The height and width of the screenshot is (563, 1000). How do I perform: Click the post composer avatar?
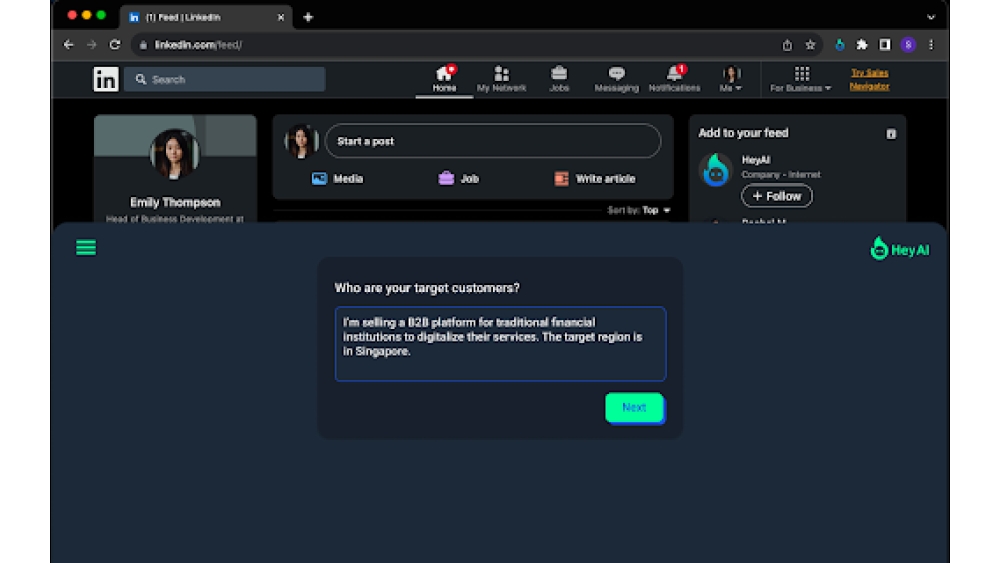(x=301, y=141)
